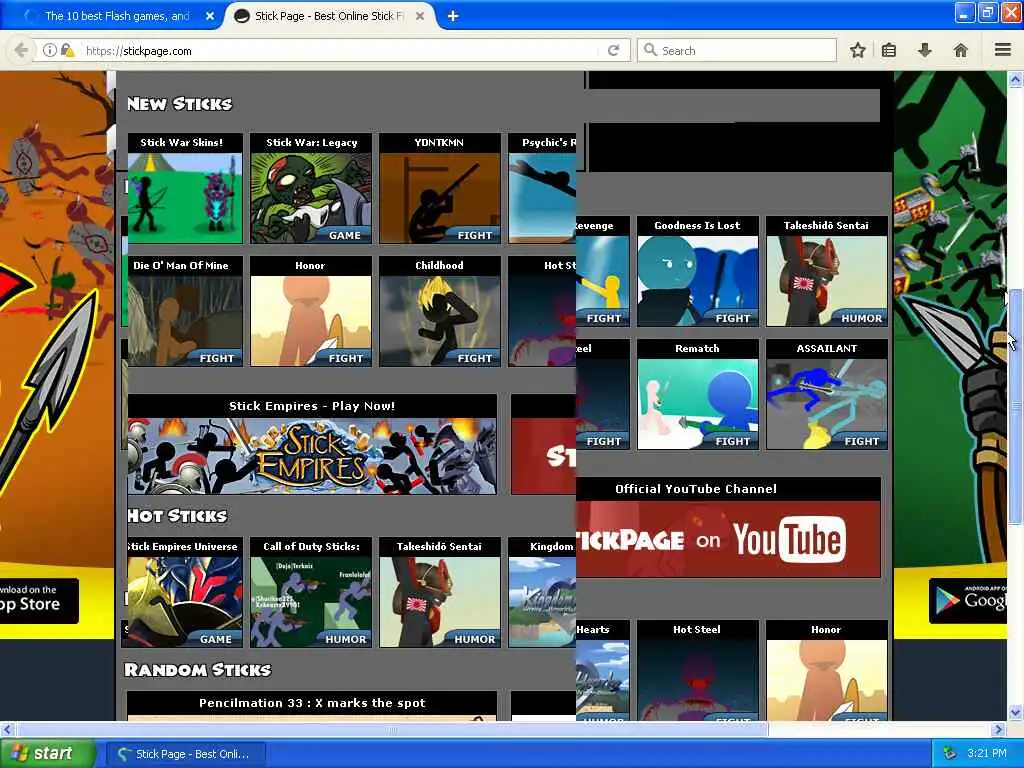Click the 3:21 PM taskbar clock
Screen dimensions: 1024x768
[x=987, y=754]
